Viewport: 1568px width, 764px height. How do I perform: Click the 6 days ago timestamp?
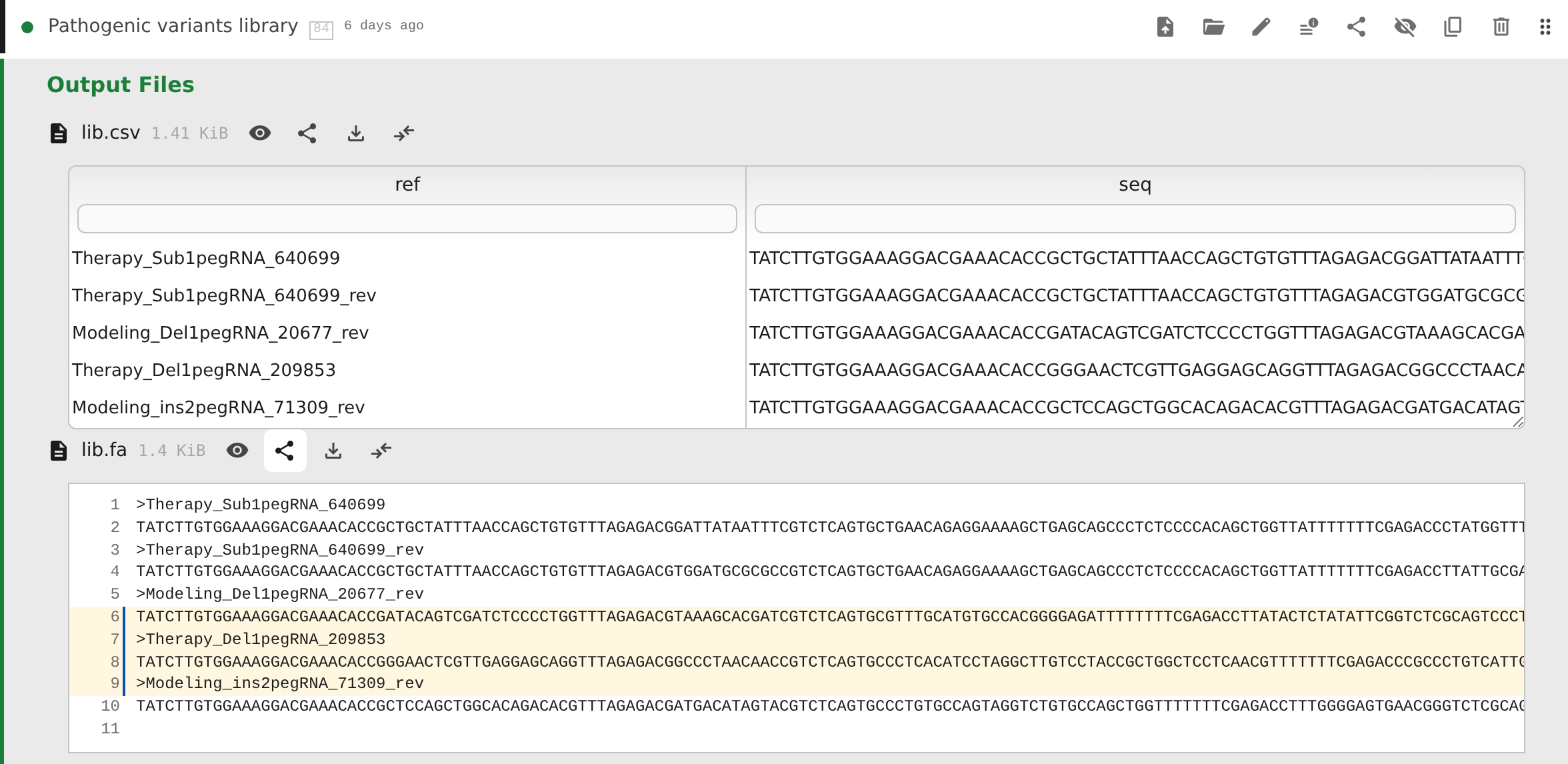pos(384,25)
